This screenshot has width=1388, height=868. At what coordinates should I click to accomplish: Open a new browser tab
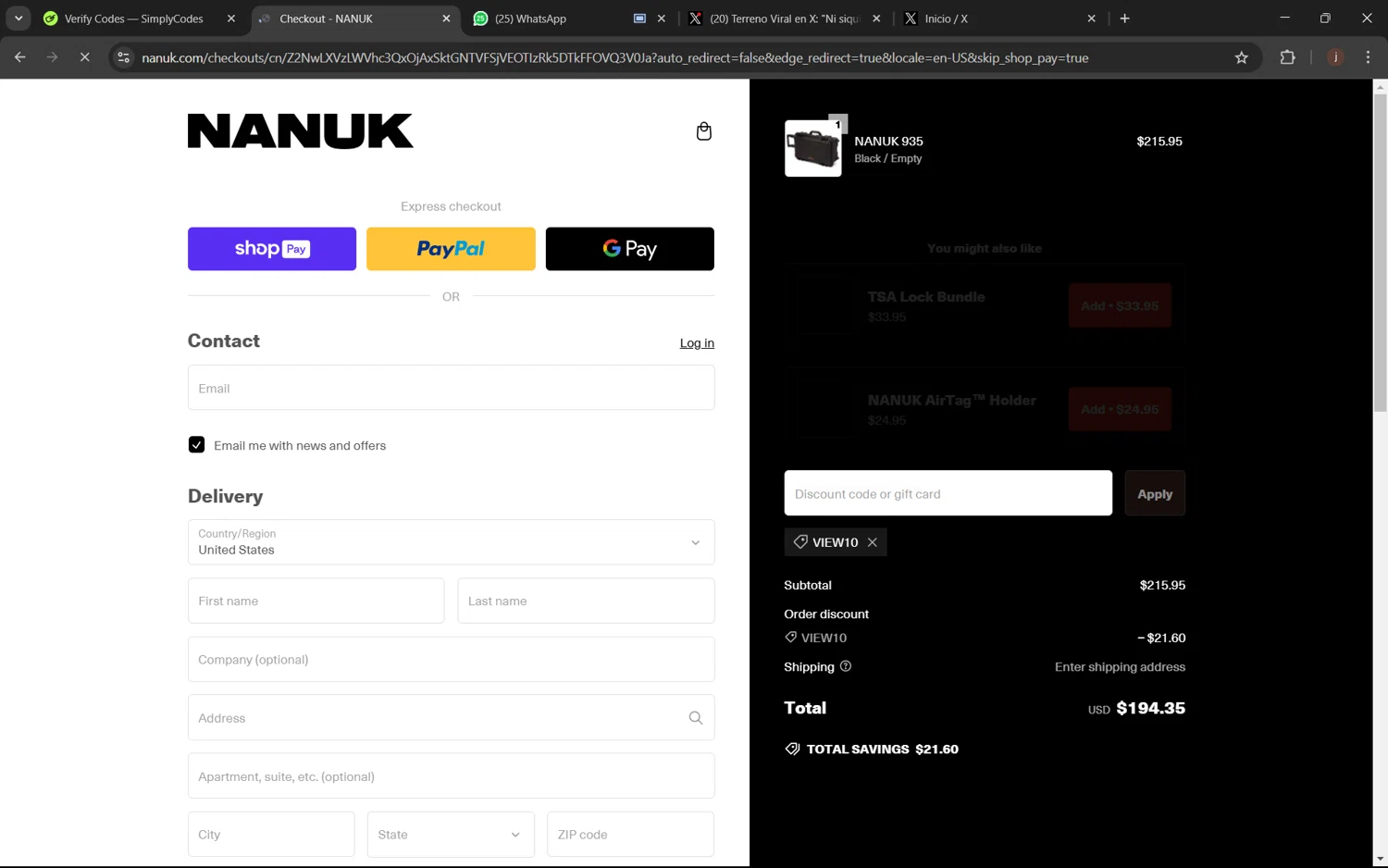(x=1125, y=19)
